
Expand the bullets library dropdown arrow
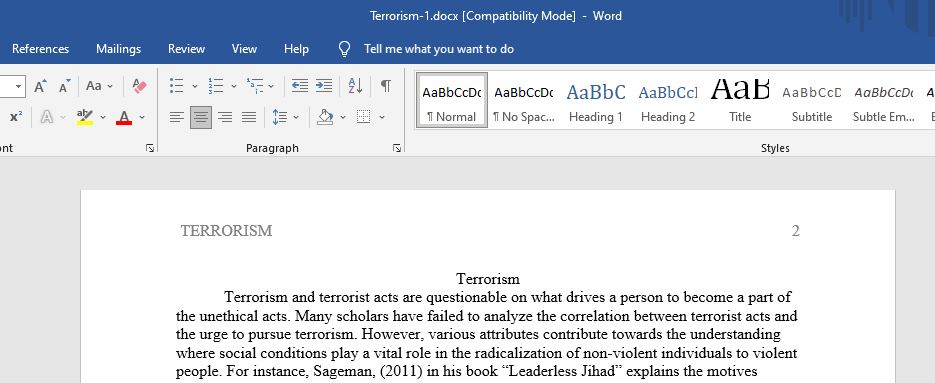click(x=194, y=86)
